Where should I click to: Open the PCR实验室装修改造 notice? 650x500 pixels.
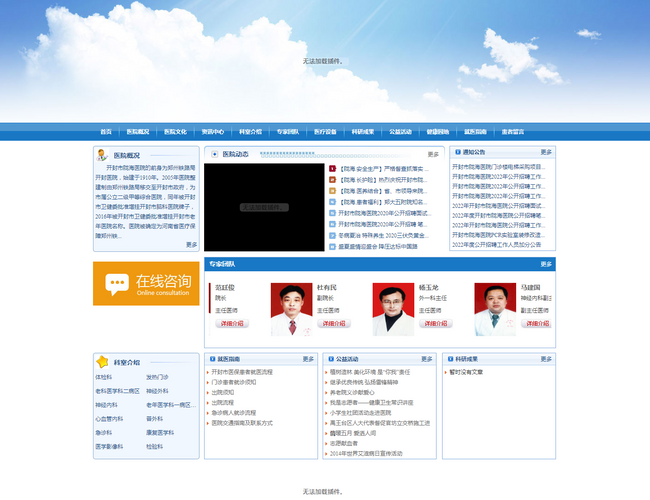(x=498, y=235)
